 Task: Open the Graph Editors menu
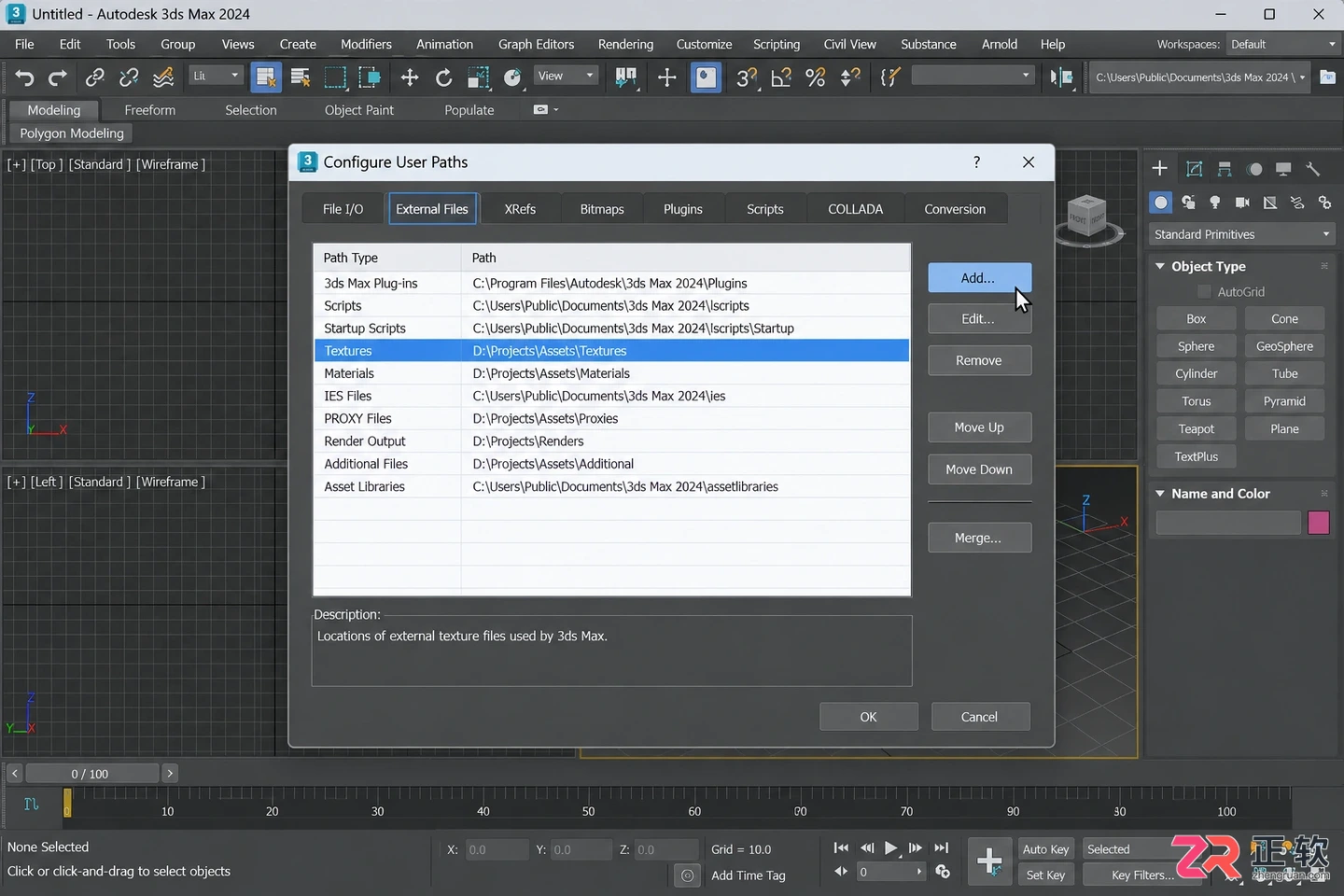click(x=536, y=44)
